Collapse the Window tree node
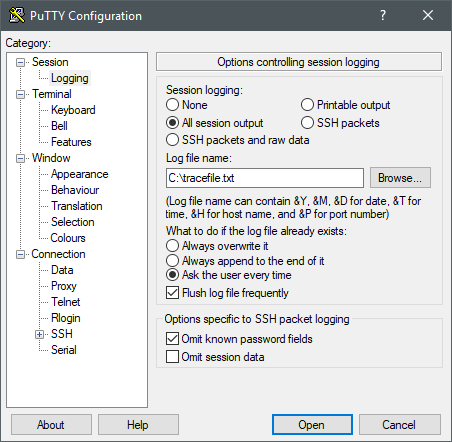The height and width of the screenshot is (442, 452). click(20, 158)
